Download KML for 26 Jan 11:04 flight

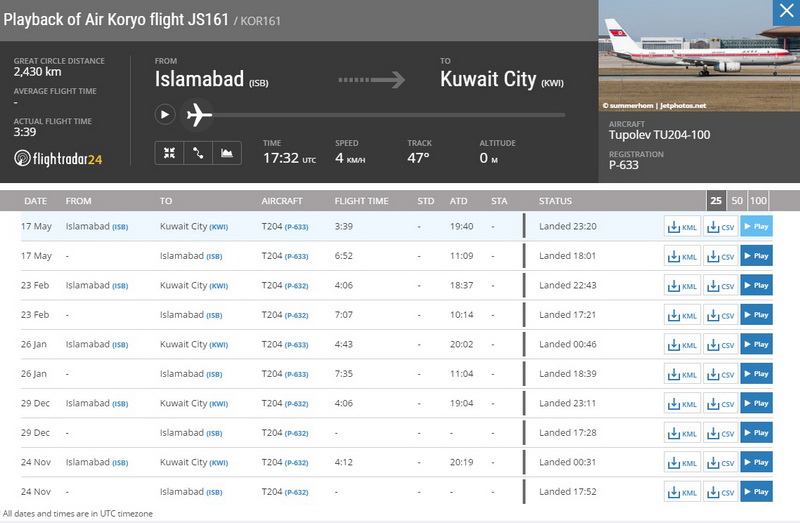(682, 374)
